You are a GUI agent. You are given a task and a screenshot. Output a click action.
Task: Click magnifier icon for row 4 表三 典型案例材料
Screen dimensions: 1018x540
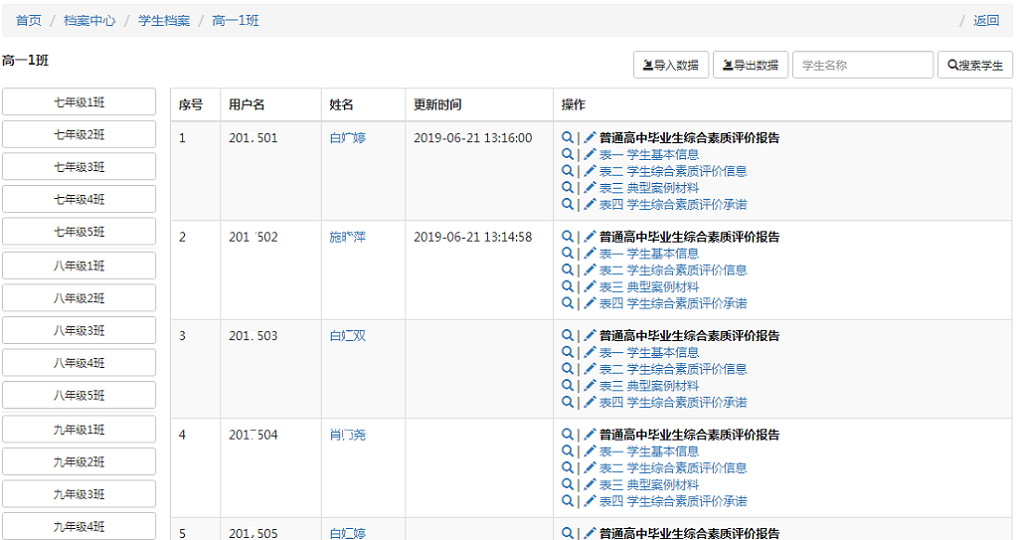click(x=567, y=485)
